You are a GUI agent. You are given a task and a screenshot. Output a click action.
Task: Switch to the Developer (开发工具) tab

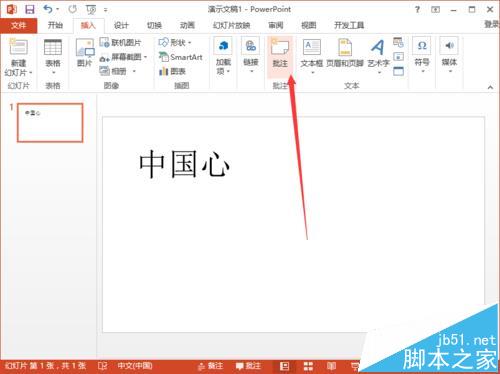point(349,25)
